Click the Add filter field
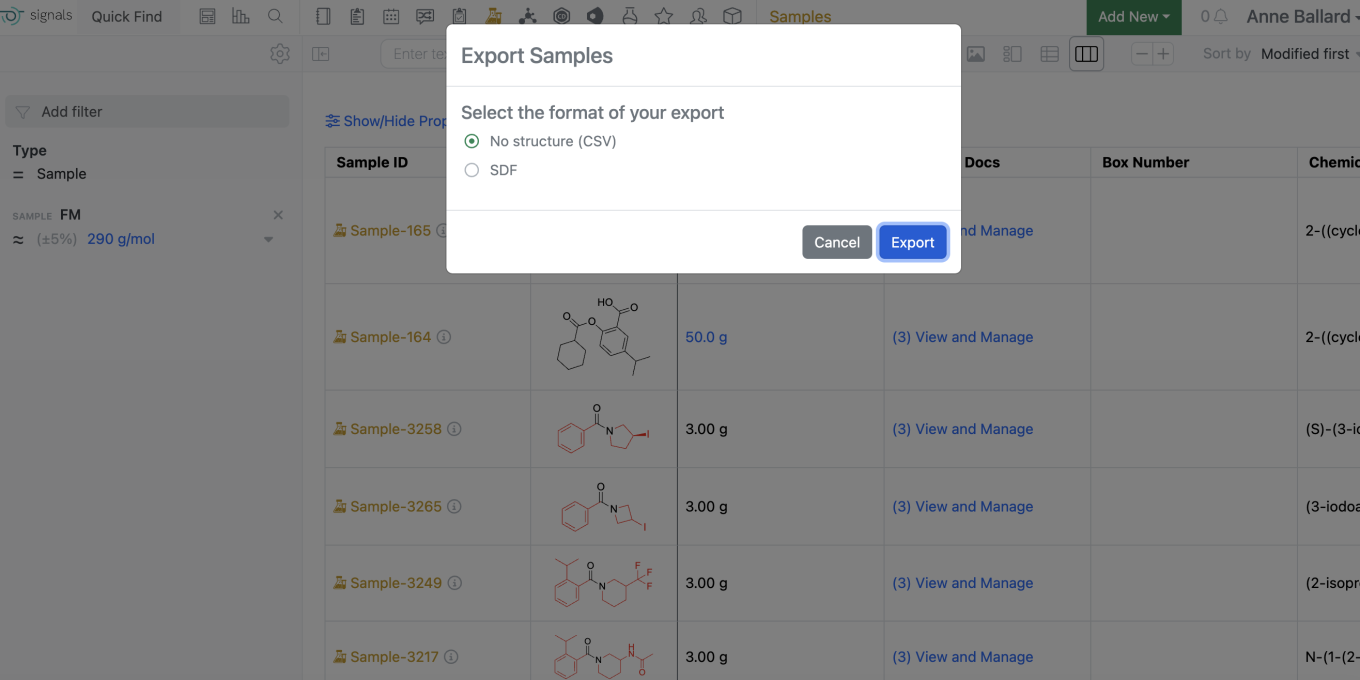Viewport: 1360px width, 680px height. click(x=148, y=112)
